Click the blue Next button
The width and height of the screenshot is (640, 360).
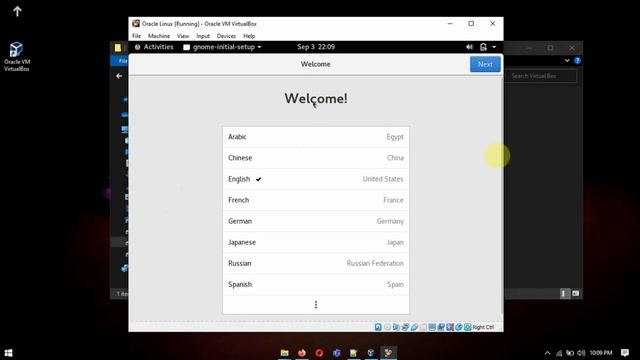pos(485,64)
